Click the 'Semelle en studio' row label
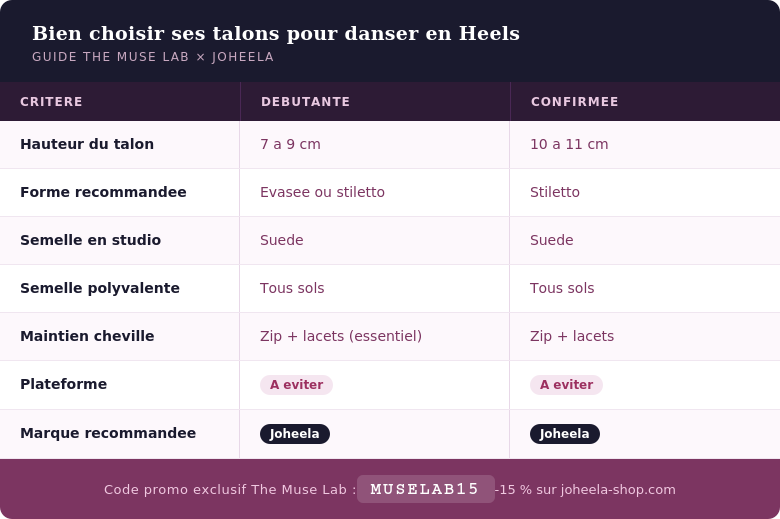The height and width of the screenshot is (519, 780). point(90,240)
